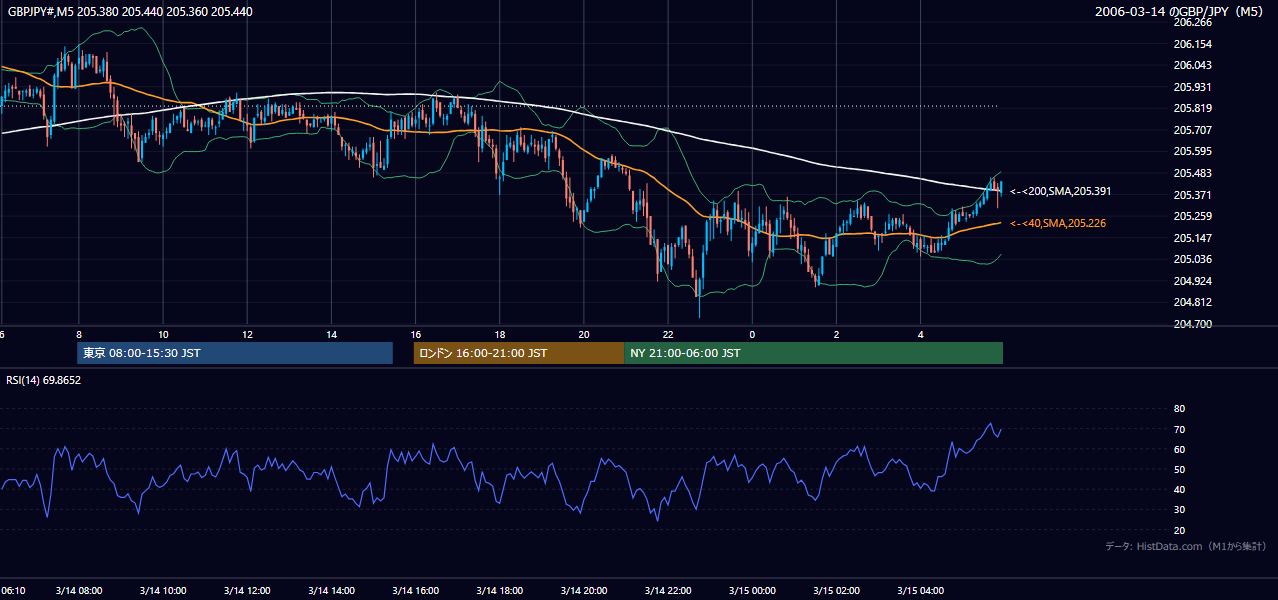Screen dimensions: 1278x600
Task: Click bottom timeline label 3/15 00:00
Action: [x=752, y=591]
